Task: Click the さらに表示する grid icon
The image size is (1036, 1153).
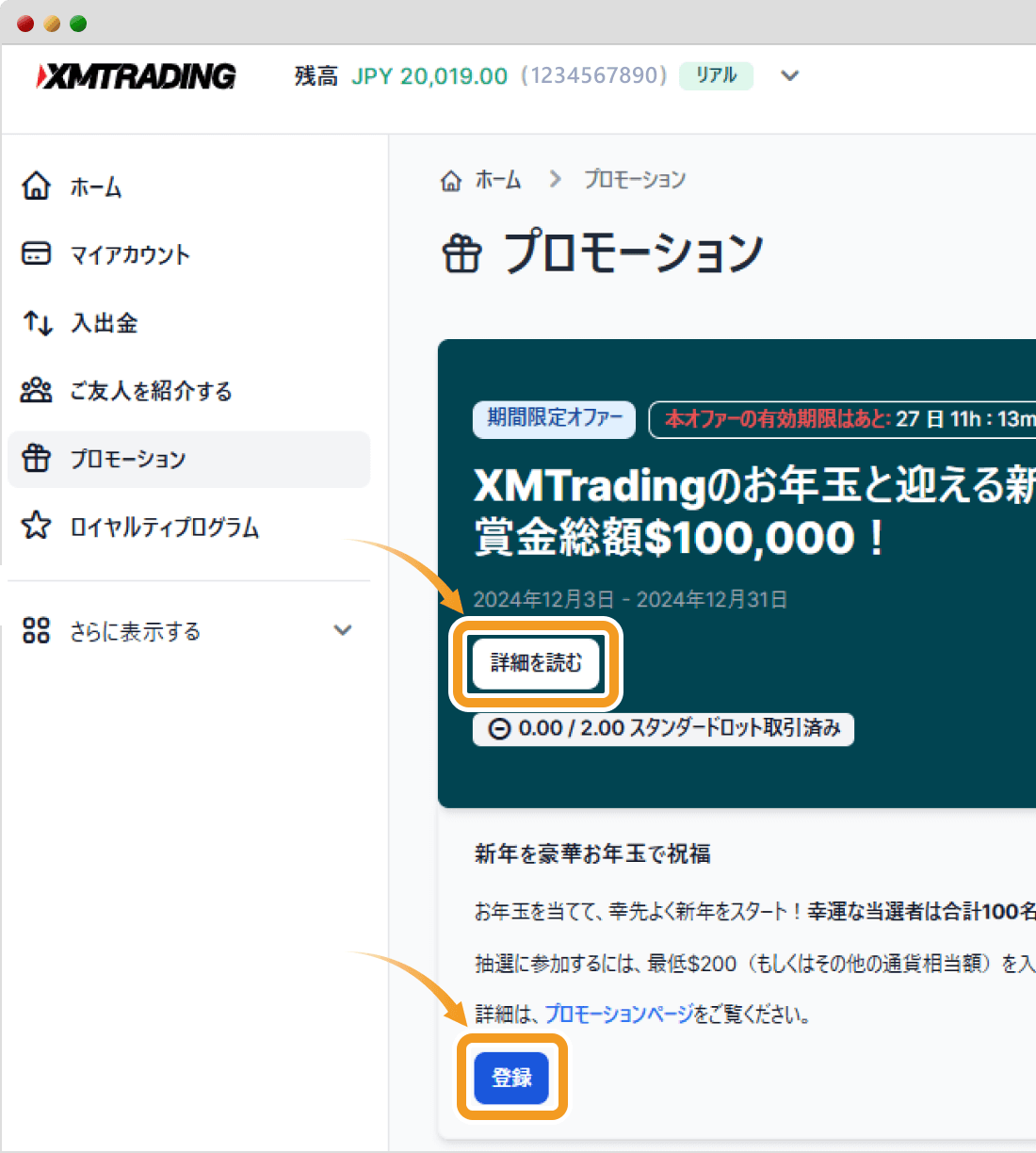Action: coord(36,630)
